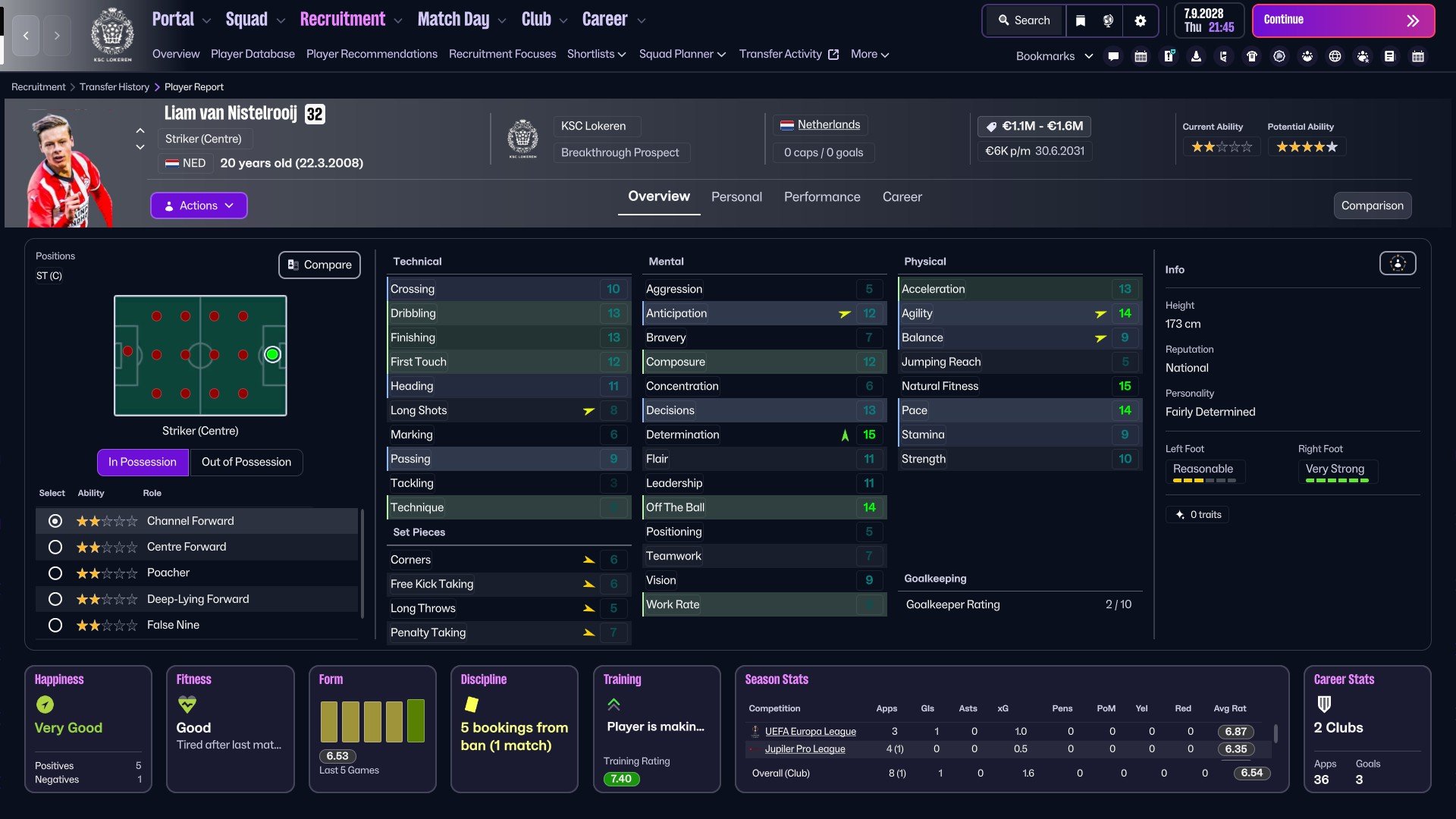Open the globe icon beside Search

[x=1108, y=20]
